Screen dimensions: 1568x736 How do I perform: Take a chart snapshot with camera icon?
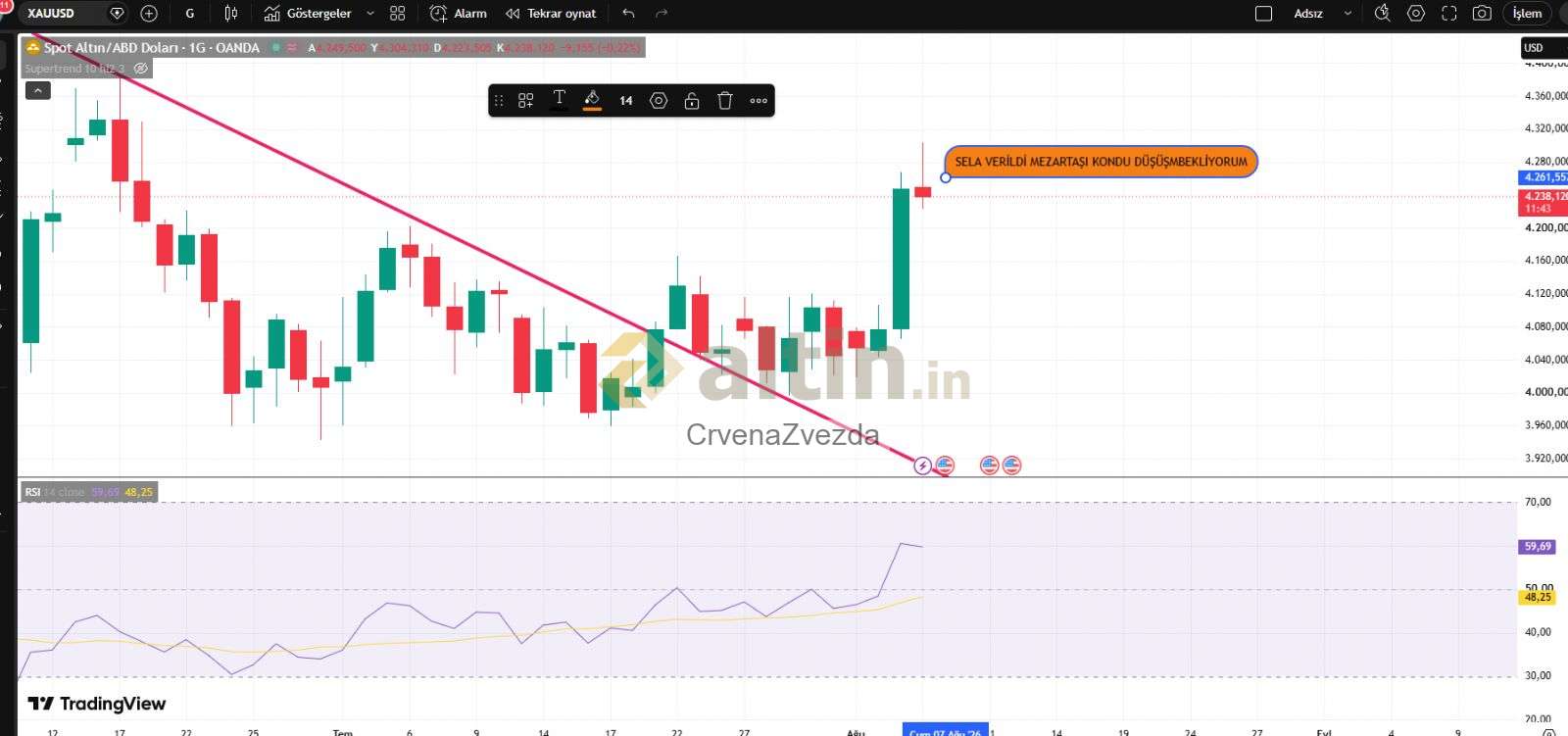coord(1483,14)
